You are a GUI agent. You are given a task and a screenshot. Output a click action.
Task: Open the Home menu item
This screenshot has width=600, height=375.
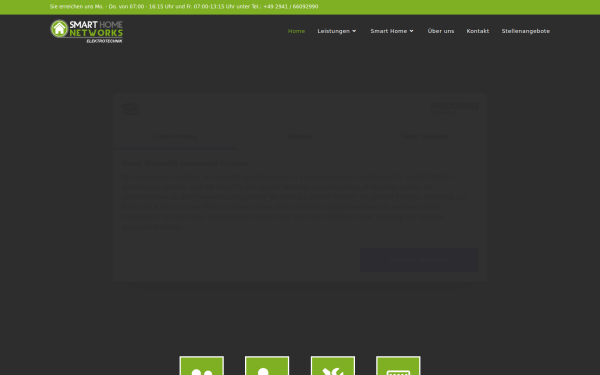[x=296, y=31]
